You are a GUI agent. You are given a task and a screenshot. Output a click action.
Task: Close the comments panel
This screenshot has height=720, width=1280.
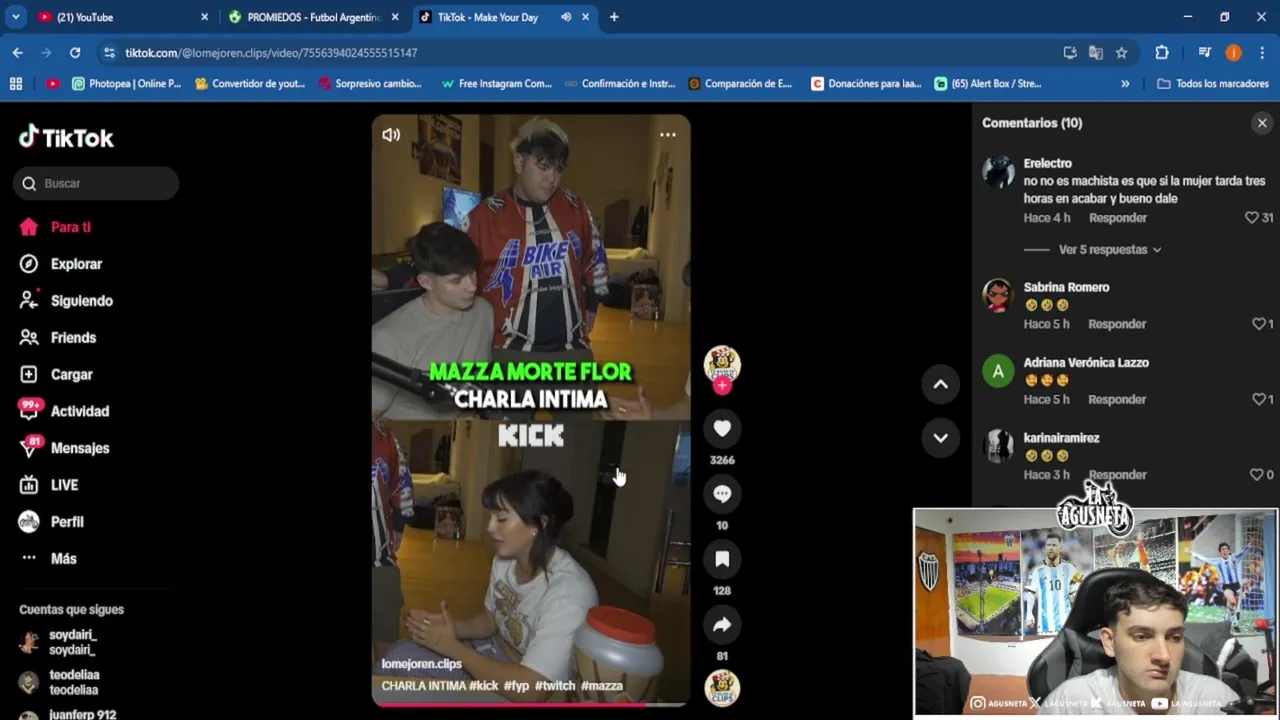pyautogui.click(x=1262, y=123)
